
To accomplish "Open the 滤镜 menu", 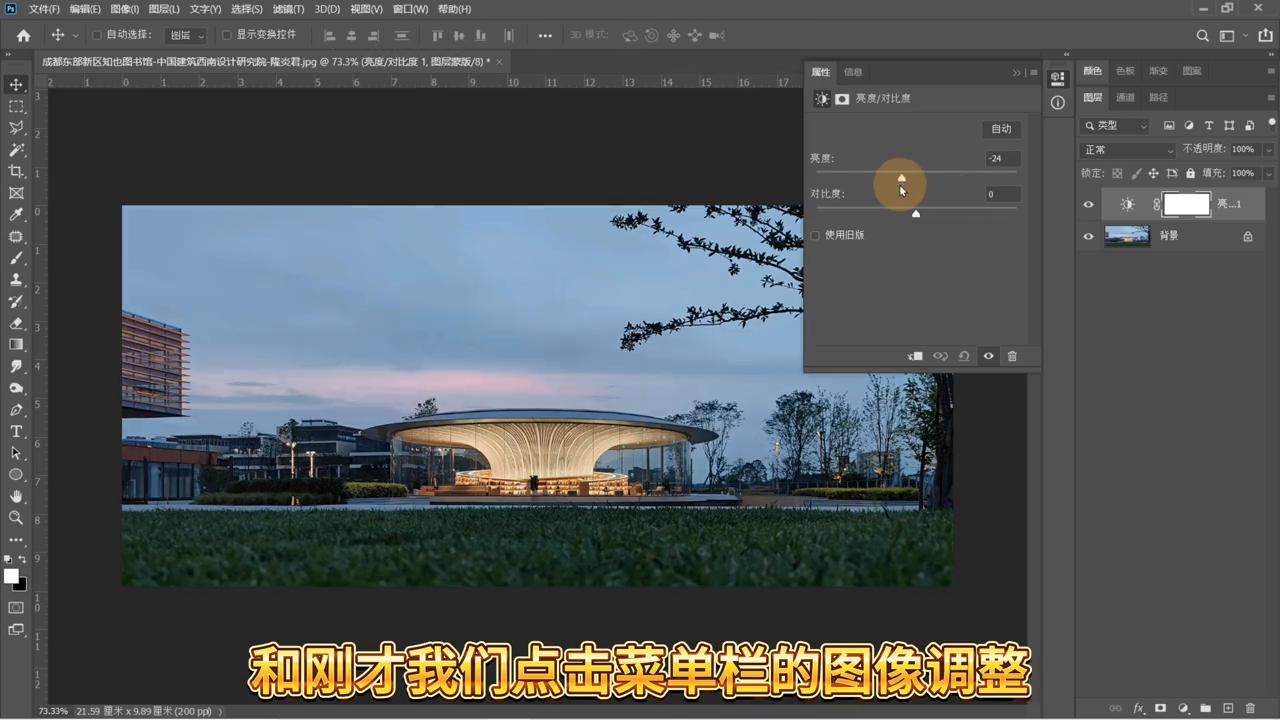I will click(286, 9).
